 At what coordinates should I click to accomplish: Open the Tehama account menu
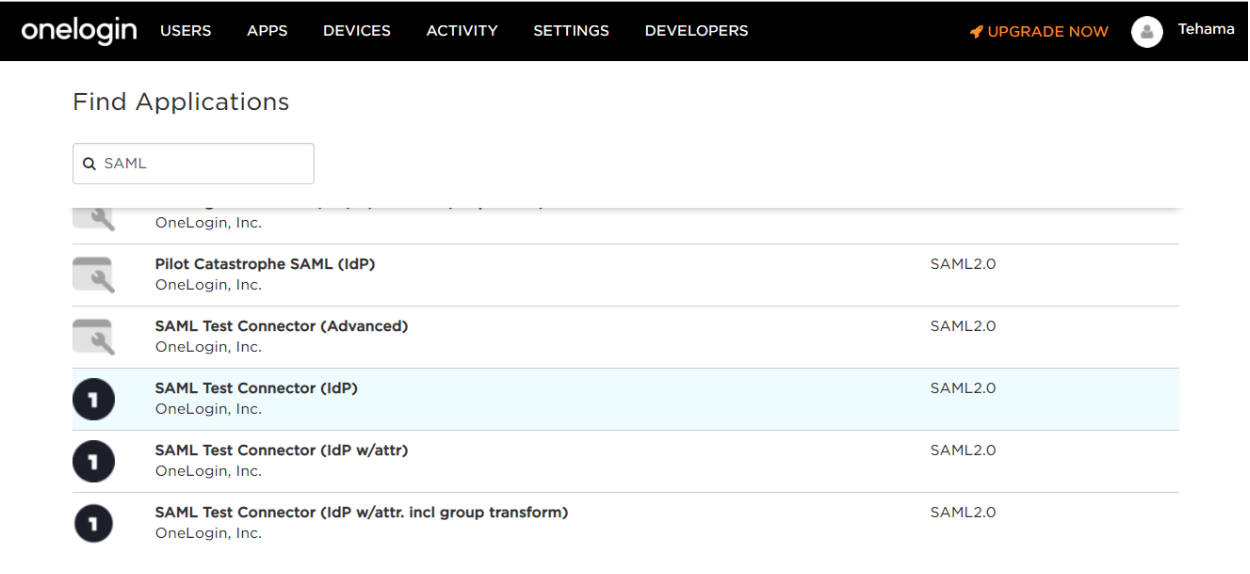click(x=1206, y=29)
